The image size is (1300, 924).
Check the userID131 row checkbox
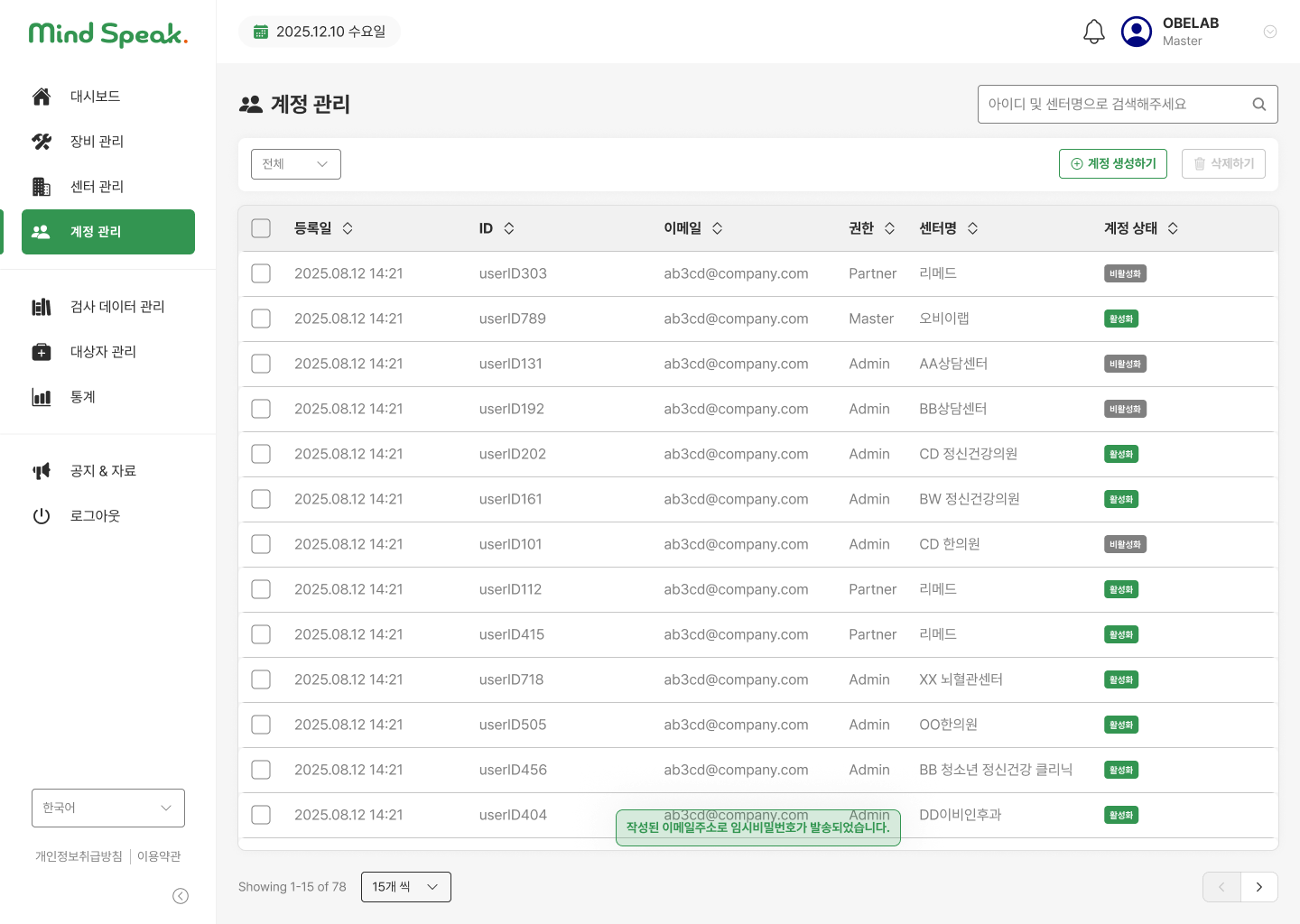261,364
